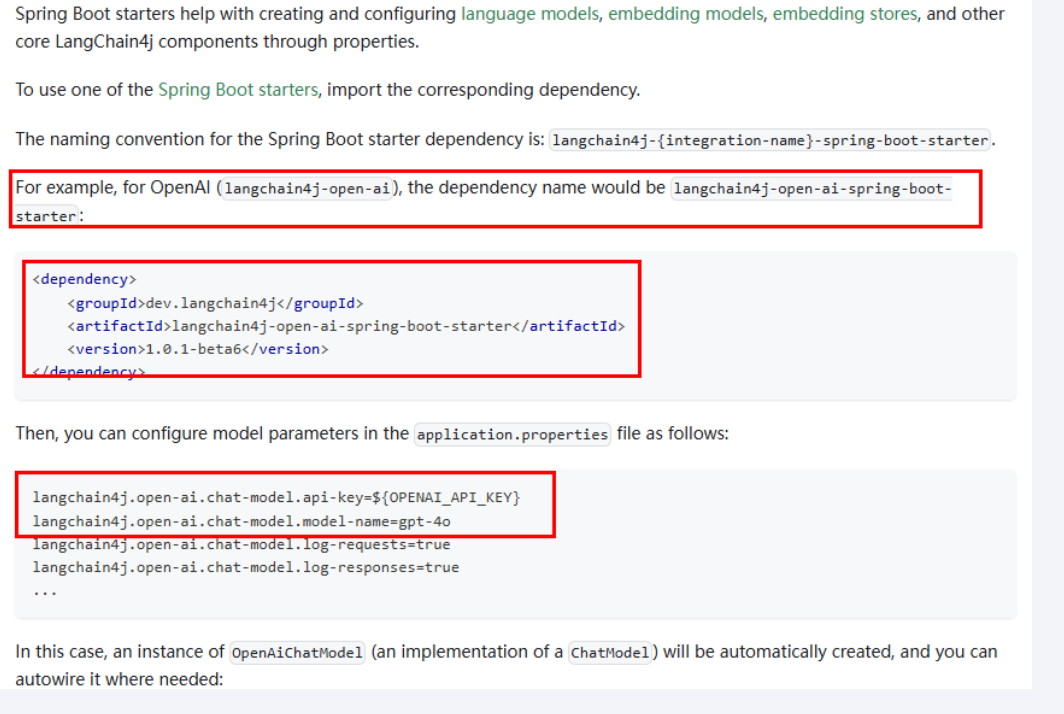
Task: Click the "log-responses=true" property line
Action: coord(245,567)
